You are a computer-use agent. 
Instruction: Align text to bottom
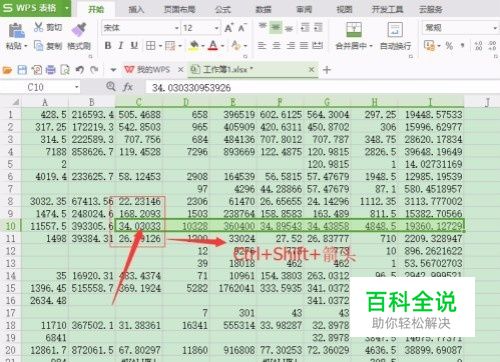tap(289, 28)
